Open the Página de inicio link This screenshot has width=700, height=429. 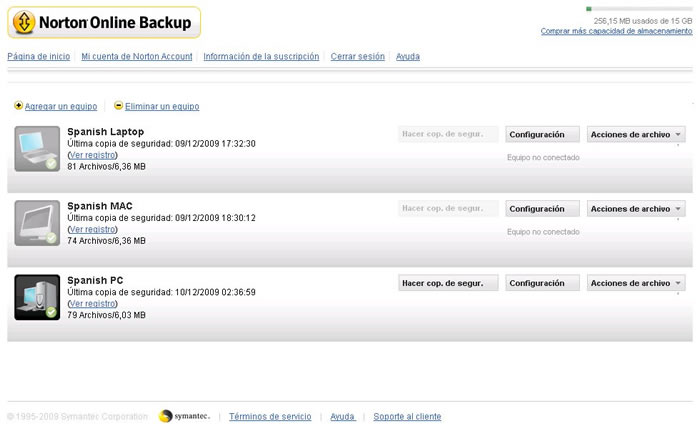(x=39, y=57)
